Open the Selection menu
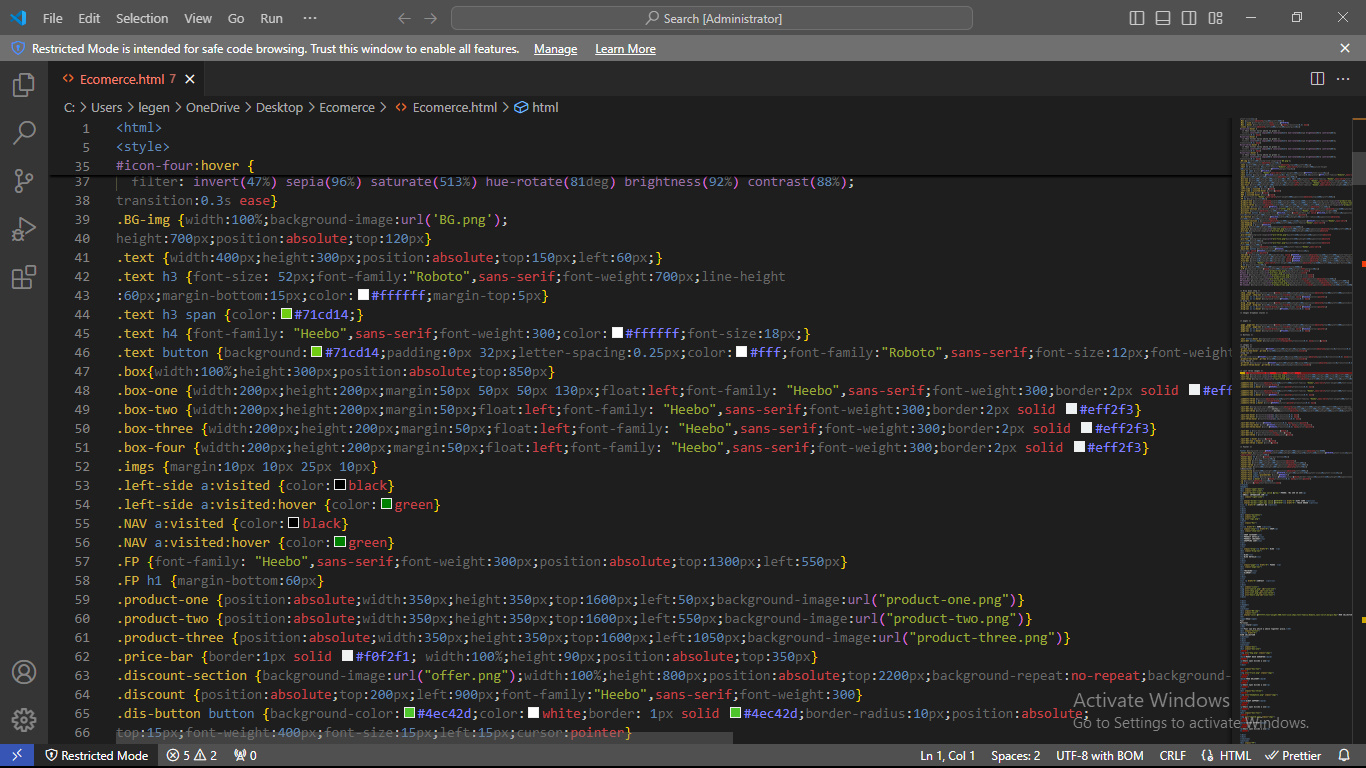 [142, 18]
